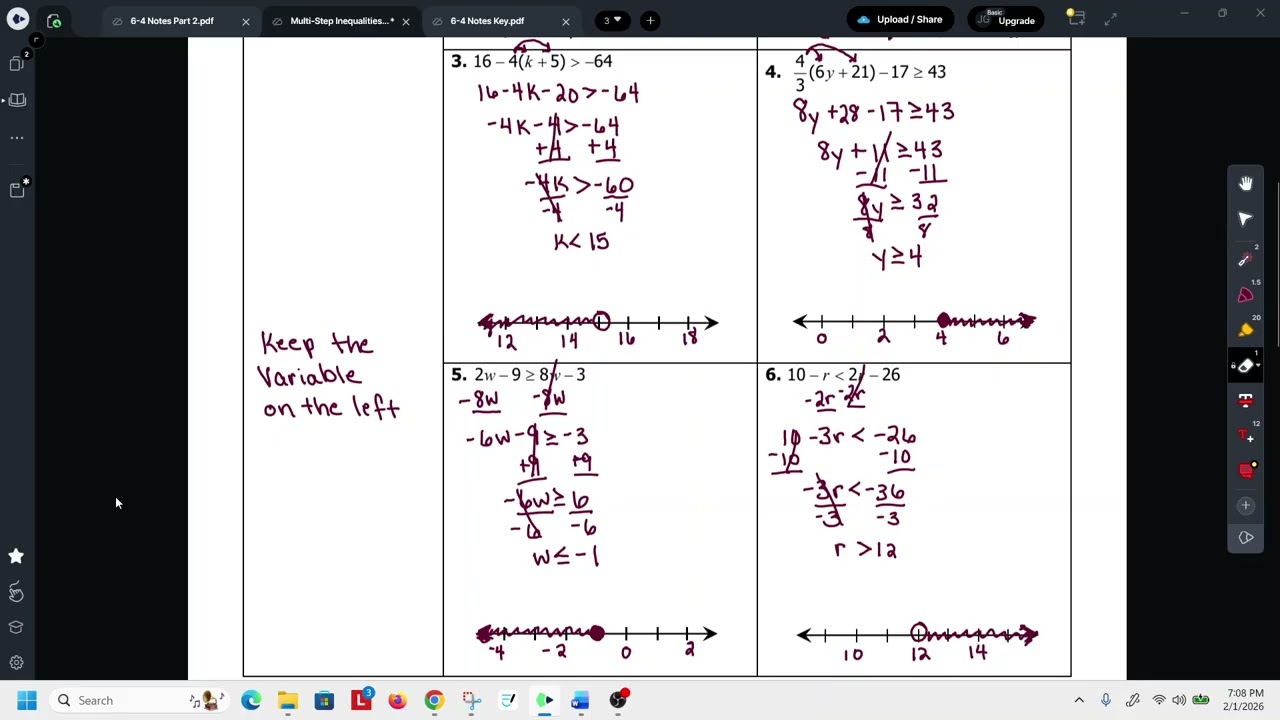Switch to Multi-Step Inequalities tab
The width and height of the screenshot is (1280, 720).
click(x=340, y=21)
